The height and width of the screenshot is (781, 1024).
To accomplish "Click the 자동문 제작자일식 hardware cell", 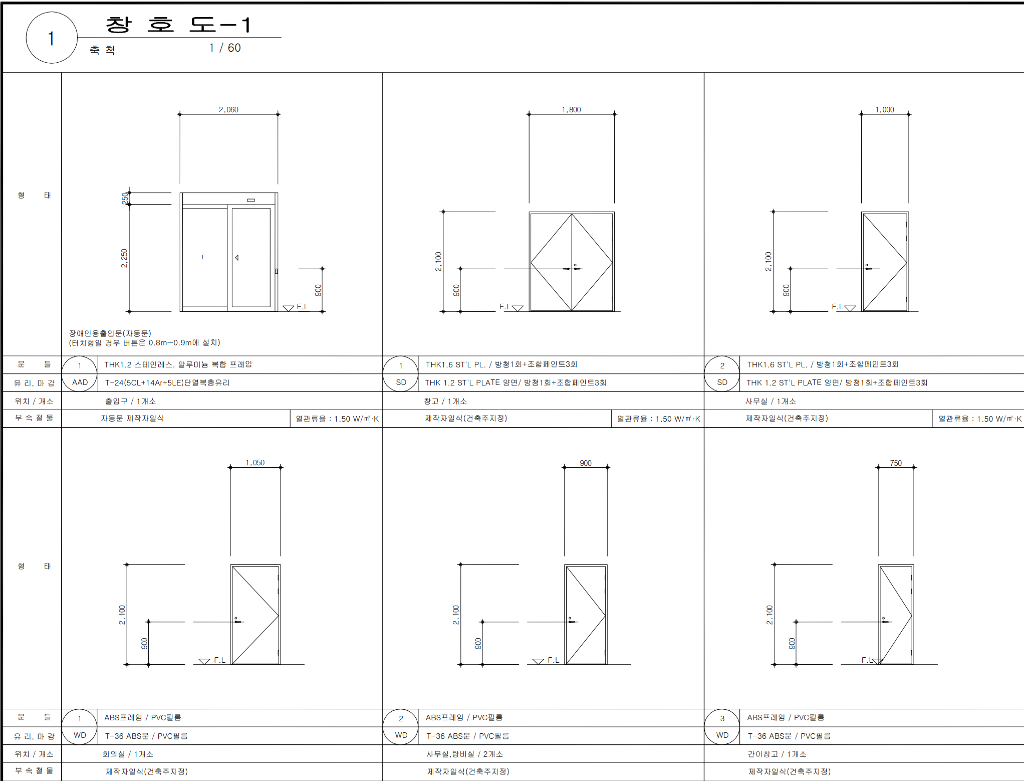I will [132, 418].
